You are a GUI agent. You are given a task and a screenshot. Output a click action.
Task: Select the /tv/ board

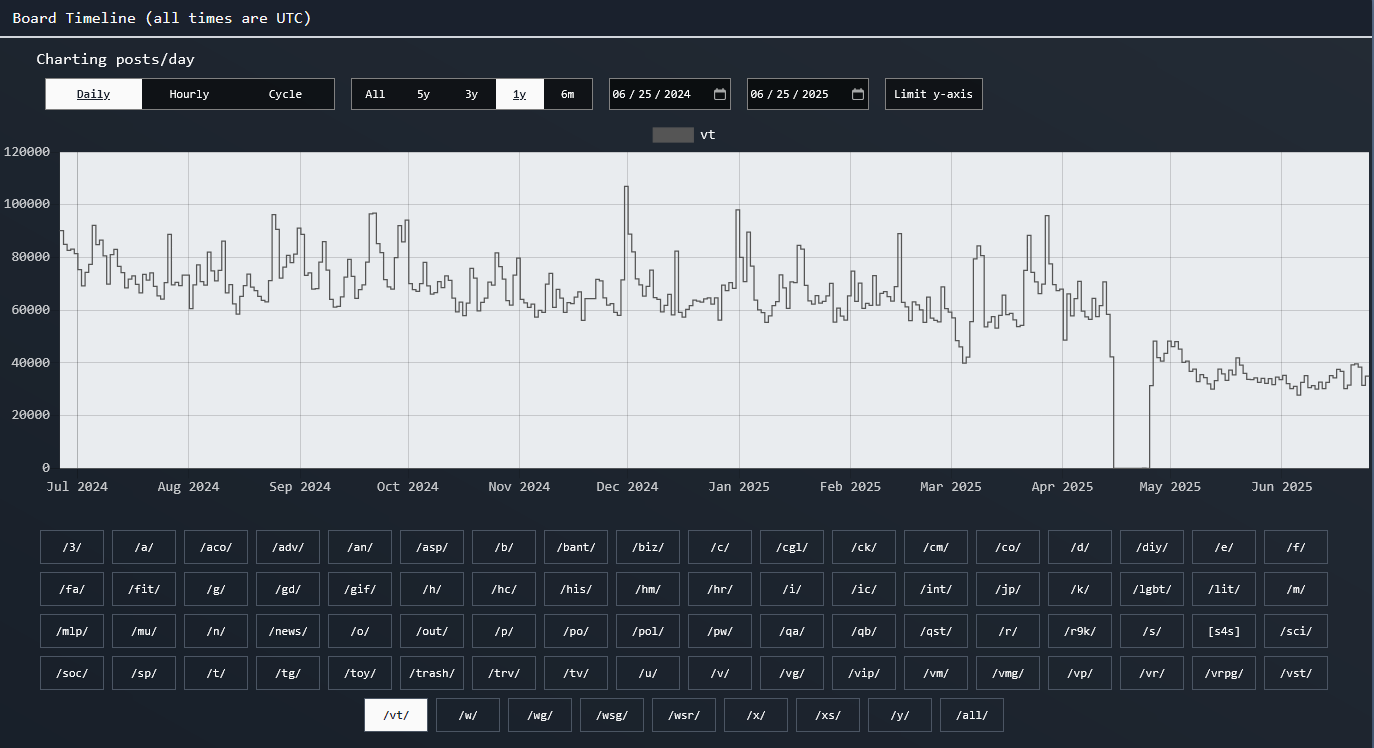pyautogui.click(x=576, y=673)
